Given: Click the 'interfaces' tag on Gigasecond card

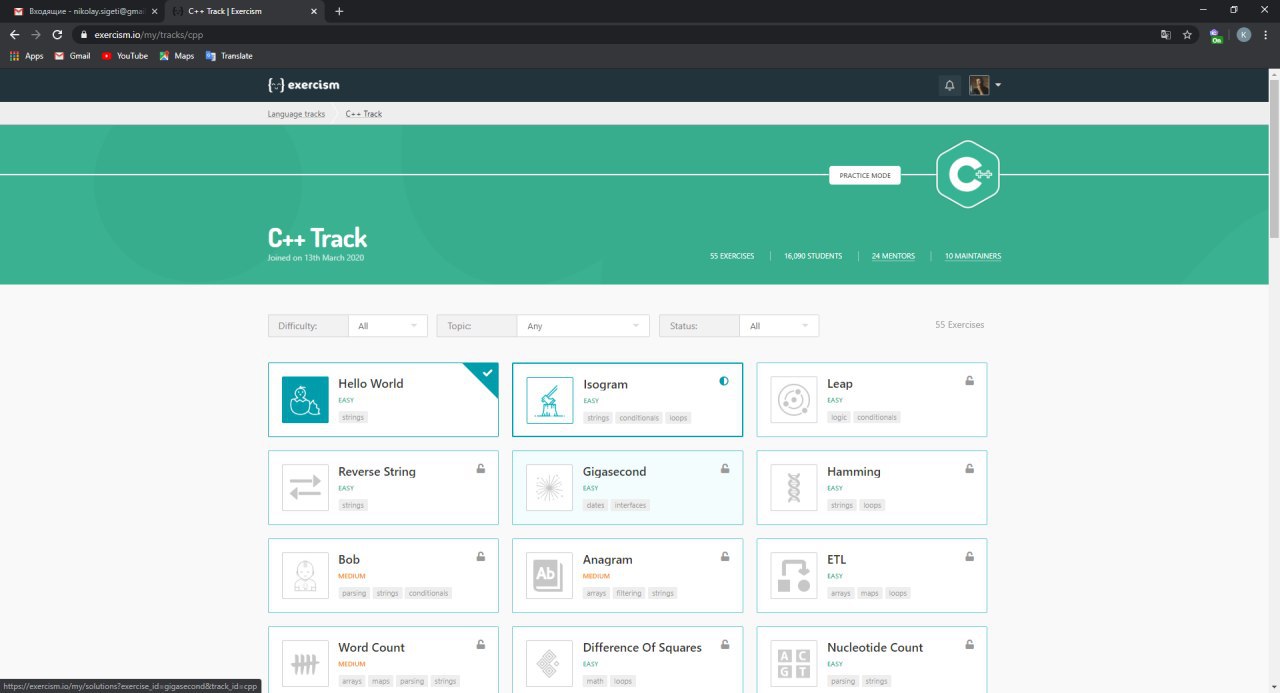Looking at the screenshot, I should tap(630, 506).
